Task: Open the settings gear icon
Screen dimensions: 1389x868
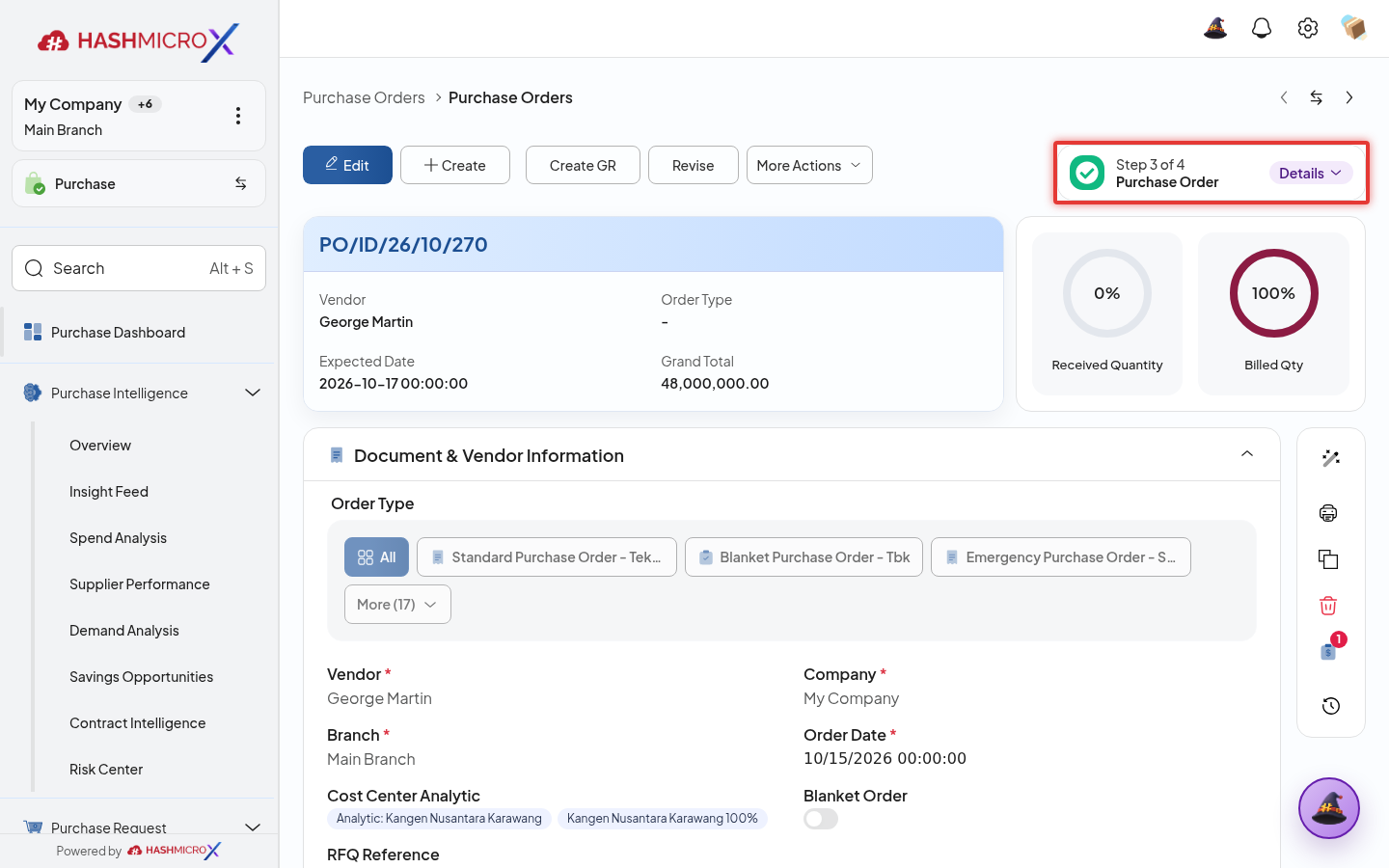Action: tap(1308, 28)
